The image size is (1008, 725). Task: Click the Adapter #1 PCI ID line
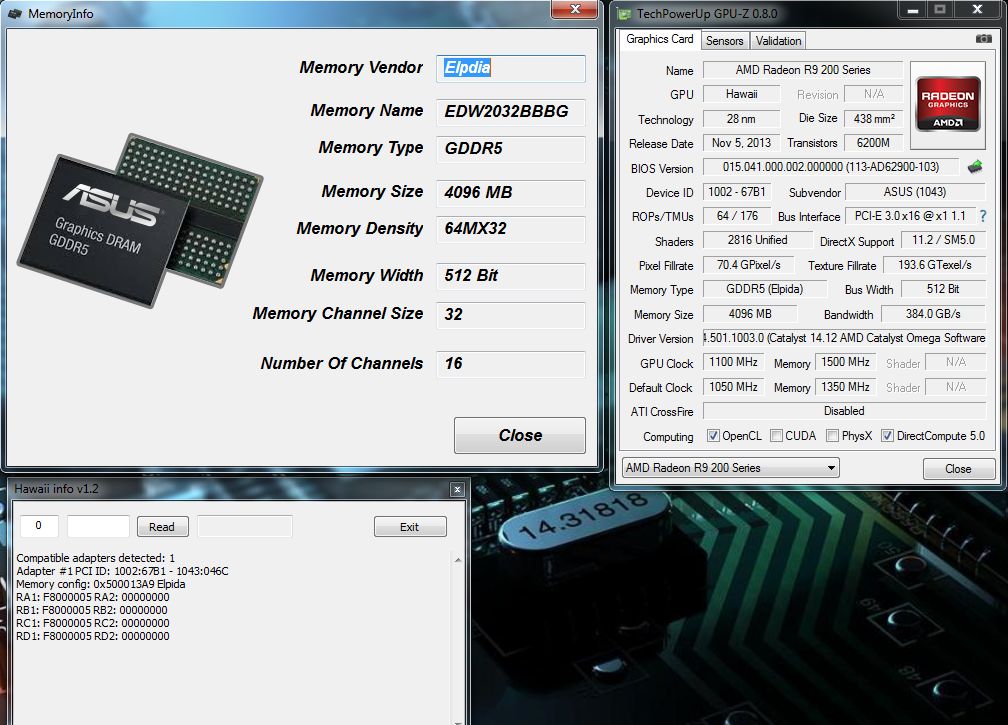click(x=122, y=571)
